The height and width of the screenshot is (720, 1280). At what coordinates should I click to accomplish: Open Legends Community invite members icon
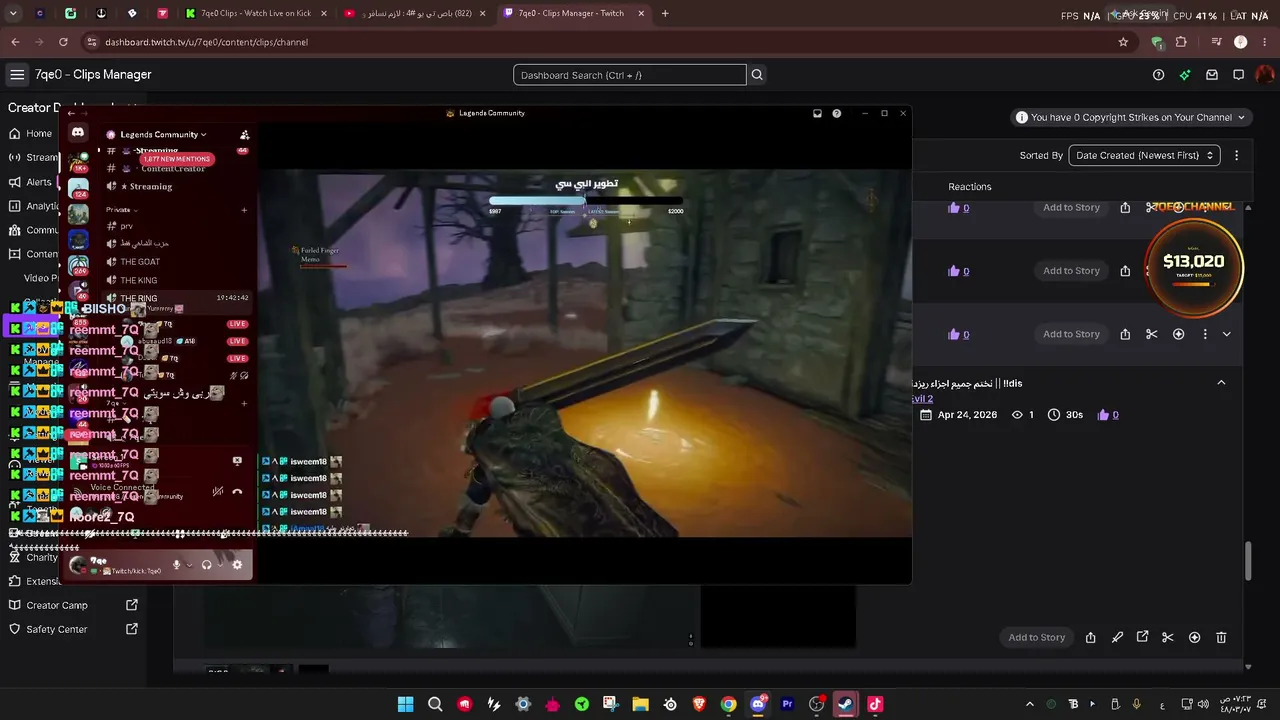point(245,135)
